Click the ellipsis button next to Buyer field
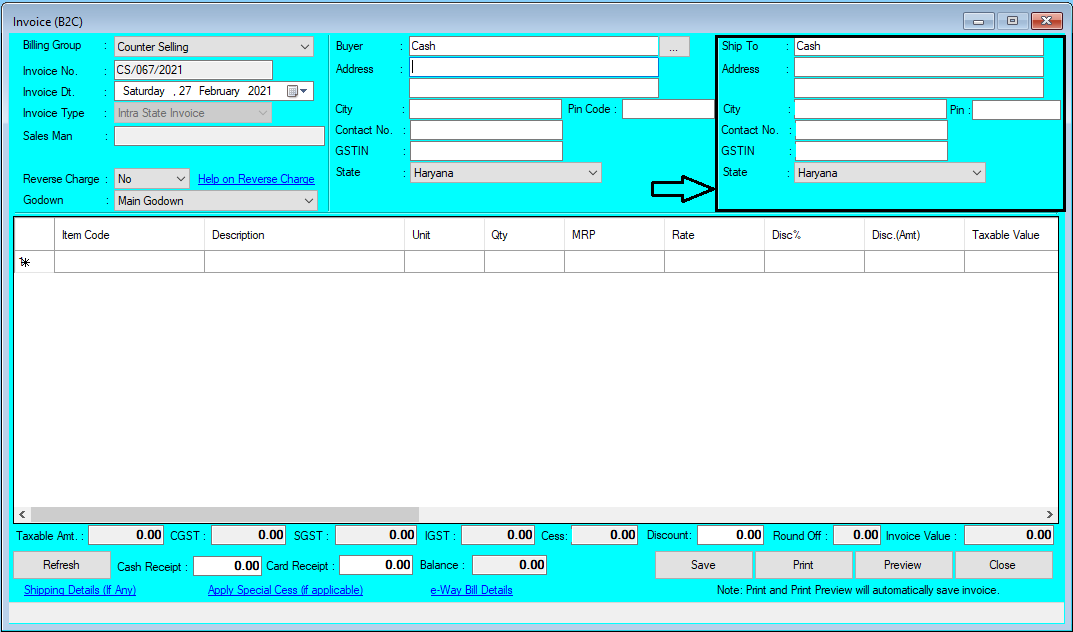The image size is (1073, 632). [674, 45]
